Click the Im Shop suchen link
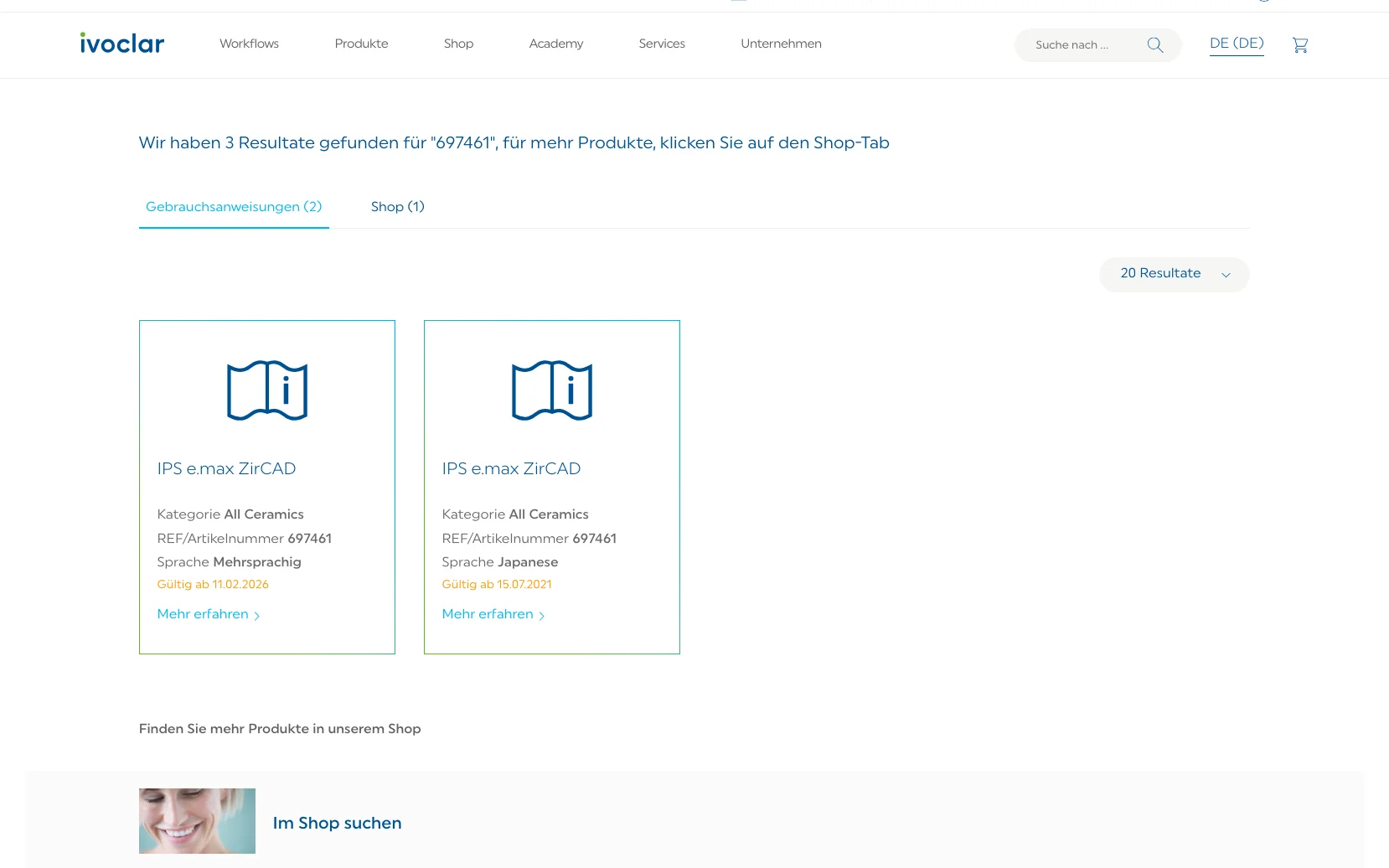 coord(337,823)
